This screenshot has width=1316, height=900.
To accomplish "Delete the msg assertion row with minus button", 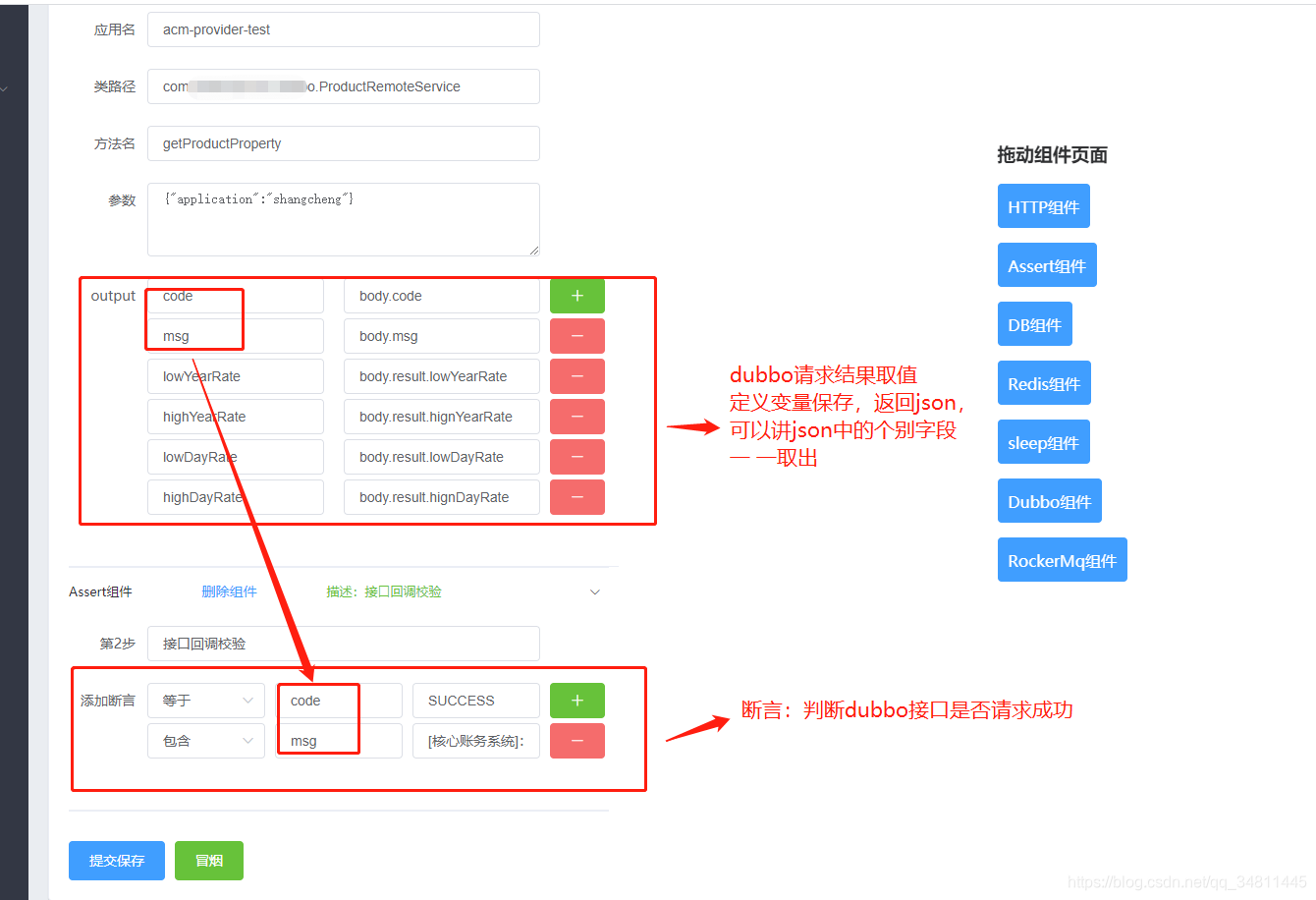I will click(x=576, y=741).
